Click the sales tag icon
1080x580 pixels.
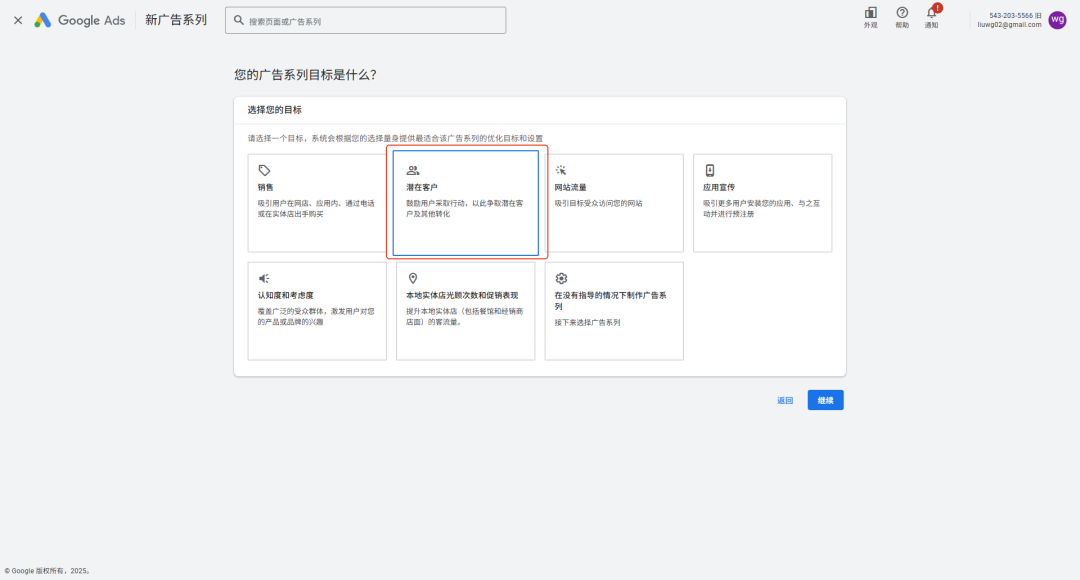264,170
